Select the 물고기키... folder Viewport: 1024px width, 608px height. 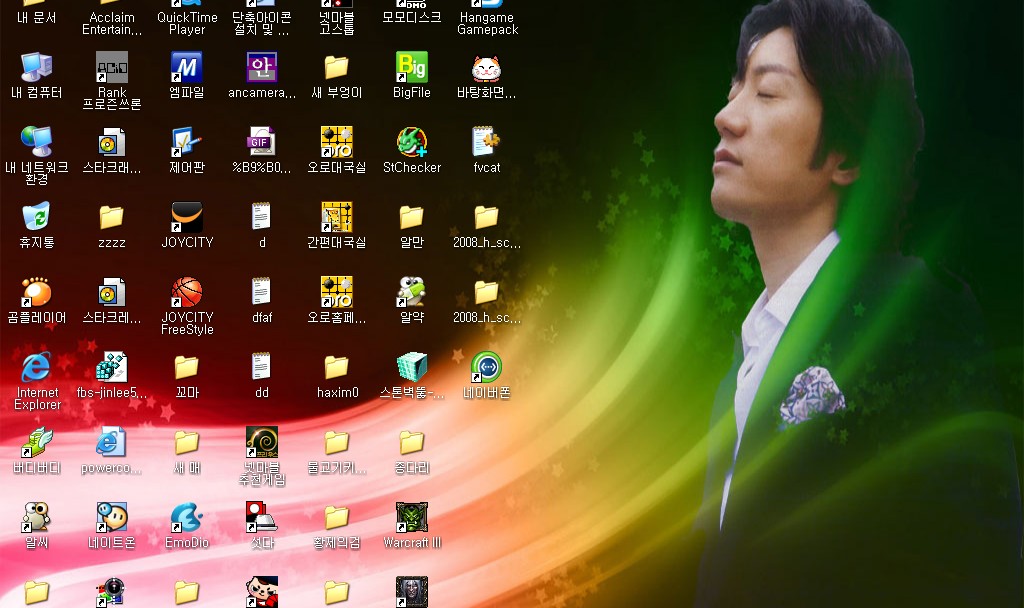click(x=337, y=443)
